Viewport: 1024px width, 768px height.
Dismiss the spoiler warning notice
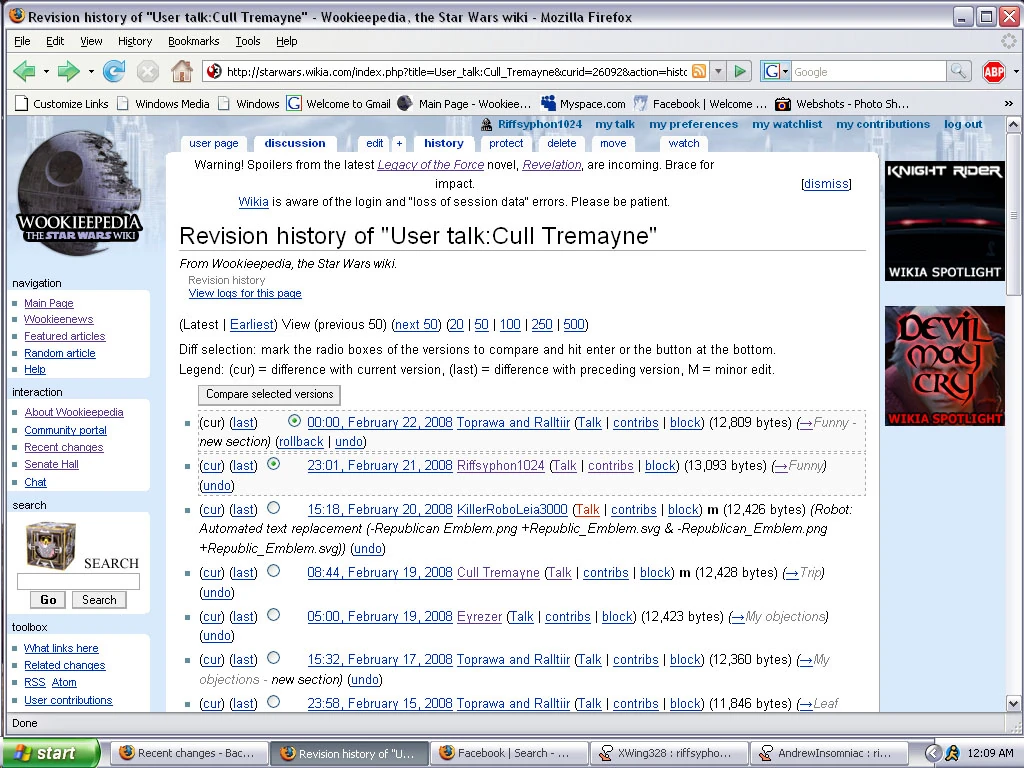[826, 184]
